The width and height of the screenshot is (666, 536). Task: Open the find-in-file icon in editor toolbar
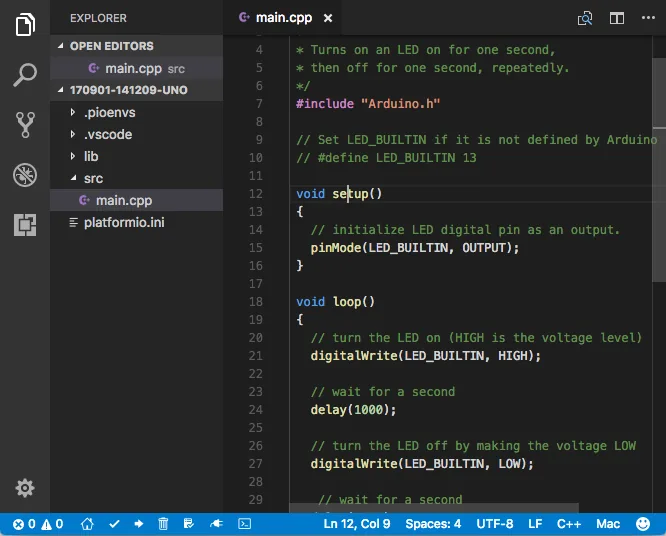click(x=585, y=18)
